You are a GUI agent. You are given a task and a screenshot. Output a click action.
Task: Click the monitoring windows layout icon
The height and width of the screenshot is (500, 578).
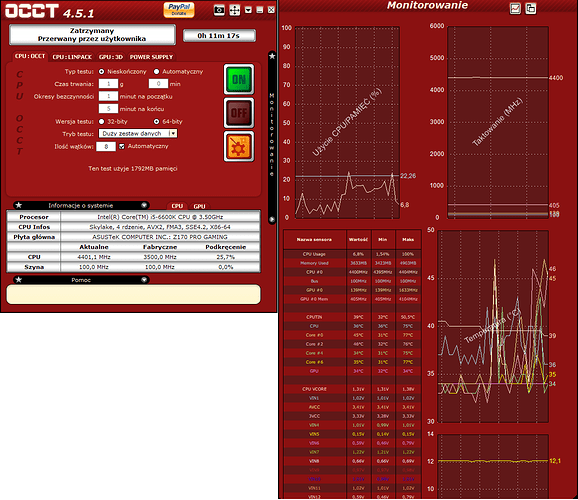click(x=531, y=8)
